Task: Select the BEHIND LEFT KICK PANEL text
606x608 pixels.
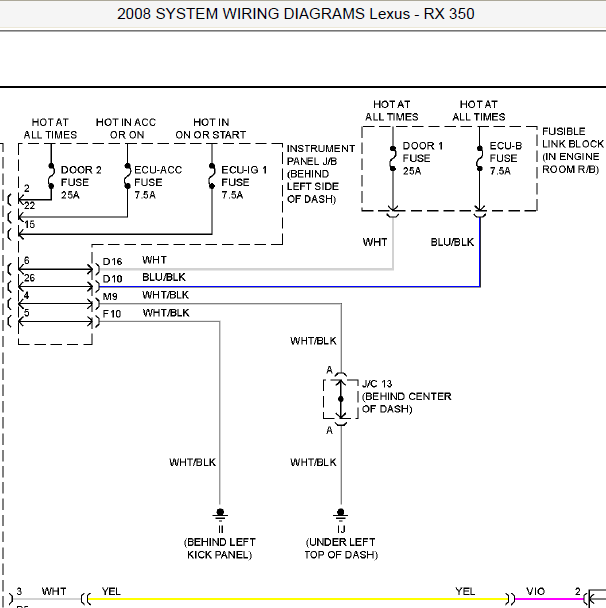Action: (220, 548)
